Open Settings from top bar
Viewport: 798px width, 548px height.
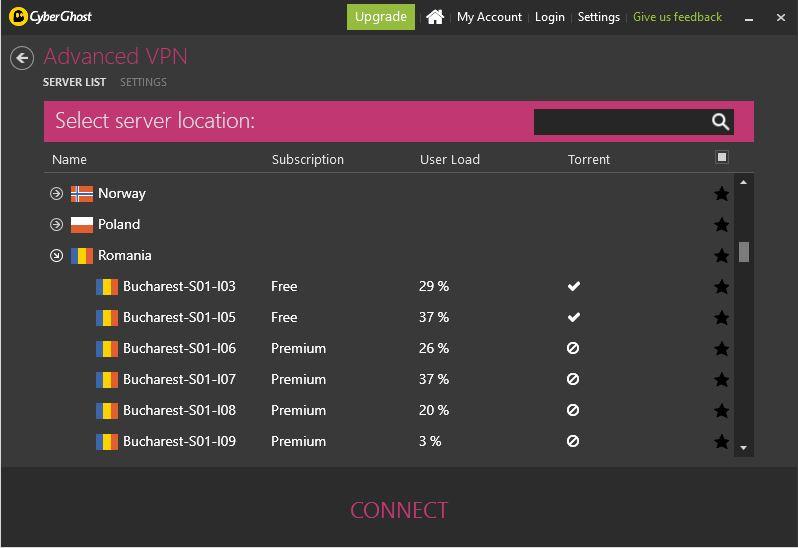(x=598, y=17)
